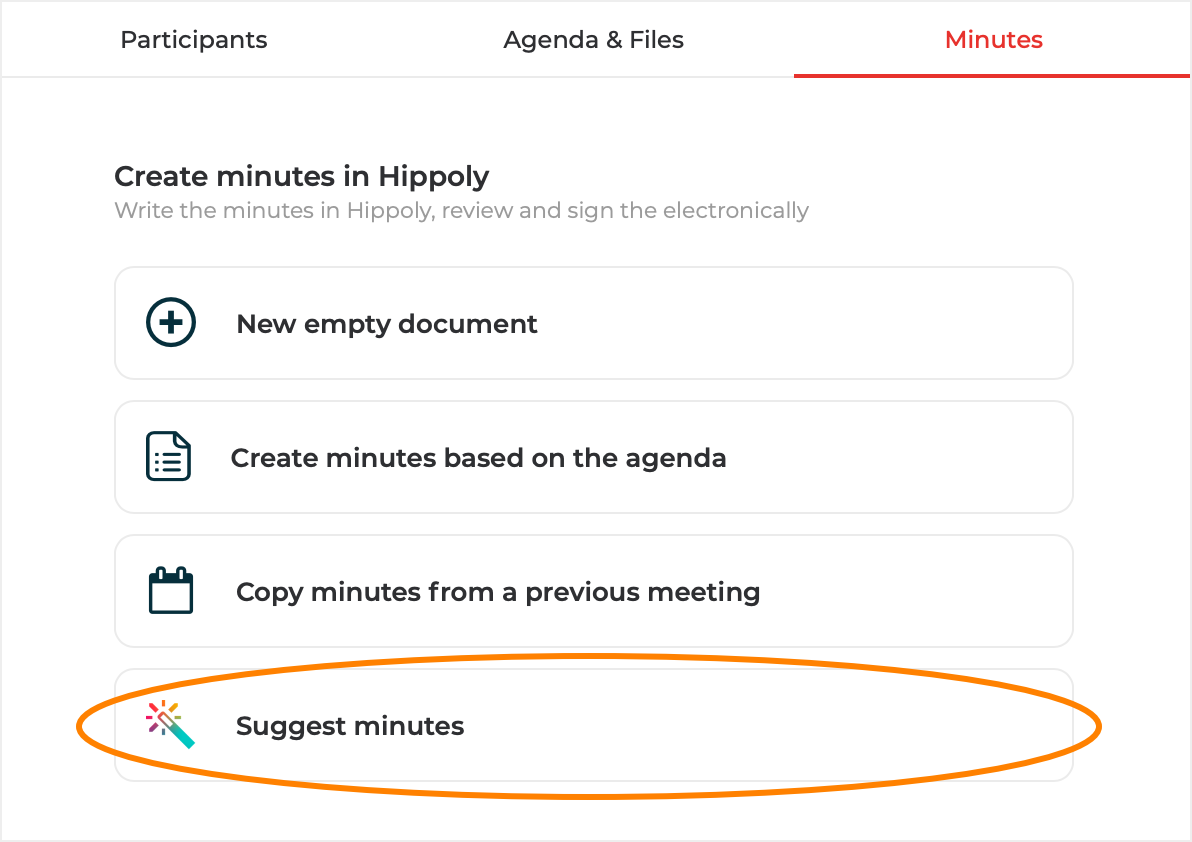Click the calendar icon for copying minutes
This screenshot has height=842, width=1192.
pos(170,591)
